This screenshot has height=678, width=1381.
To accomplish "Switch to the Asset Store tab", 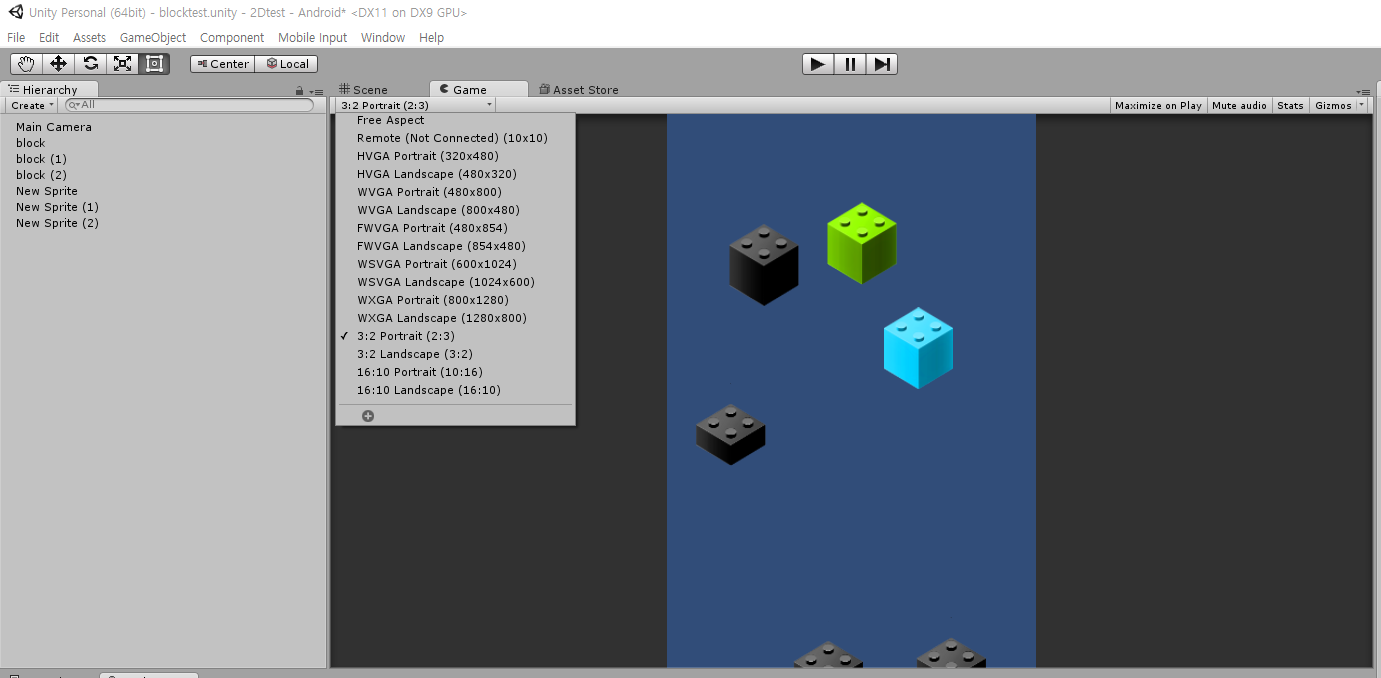I will (579, 90).
